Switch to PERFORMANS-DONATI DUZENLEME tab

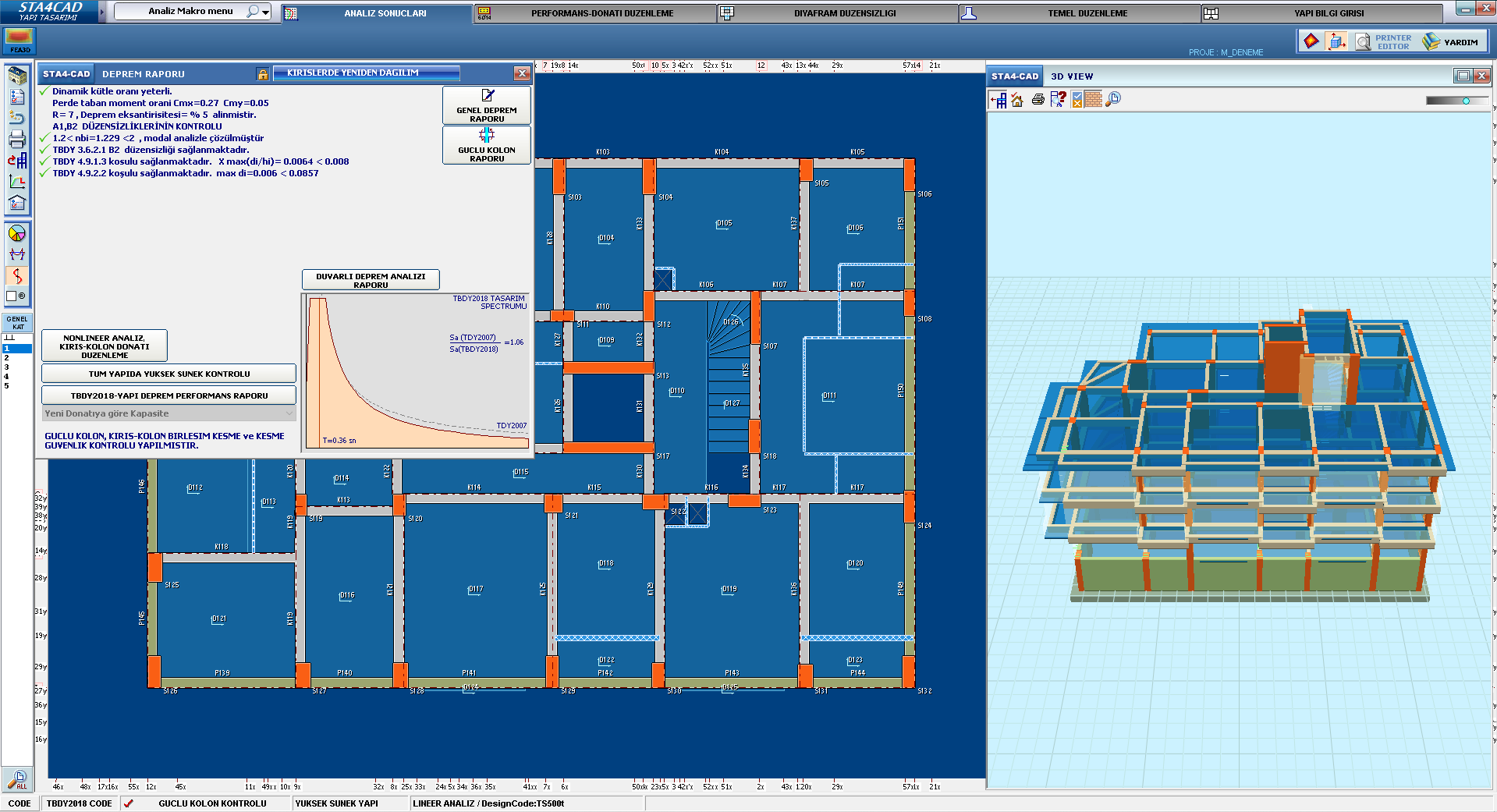coord(601,13)
